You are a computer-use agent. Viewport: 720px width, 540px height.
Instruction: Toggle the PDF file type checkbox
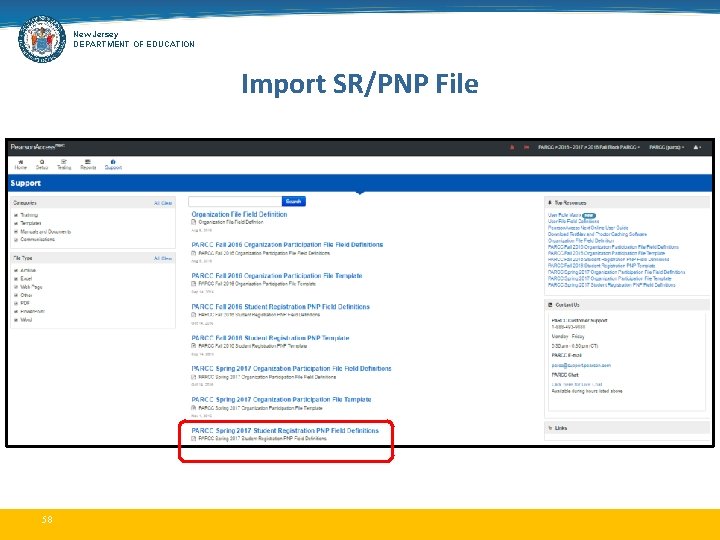point(16,304)
